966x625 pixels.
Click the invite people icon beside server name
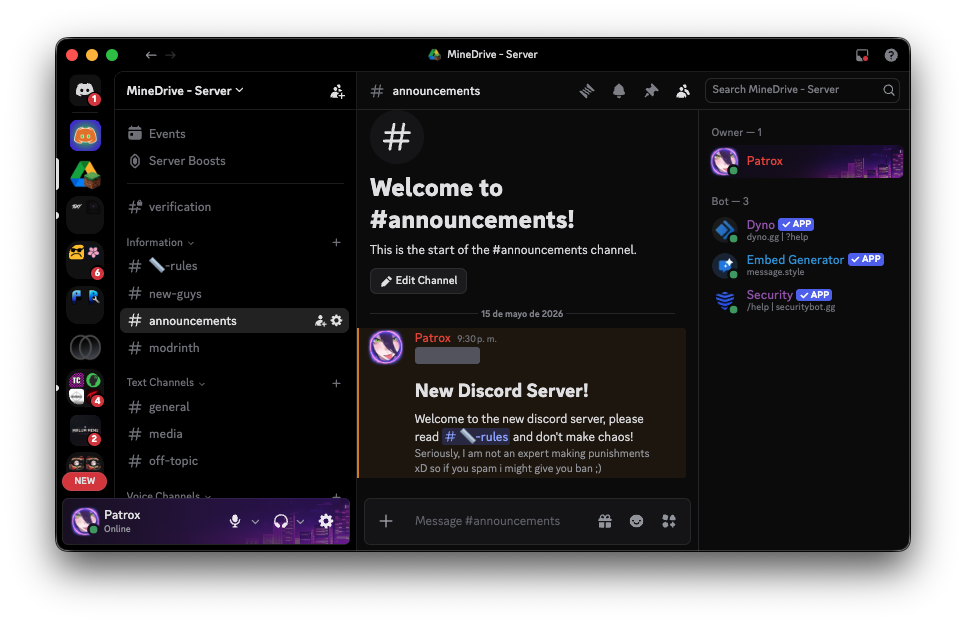click(x=337, y=92)
